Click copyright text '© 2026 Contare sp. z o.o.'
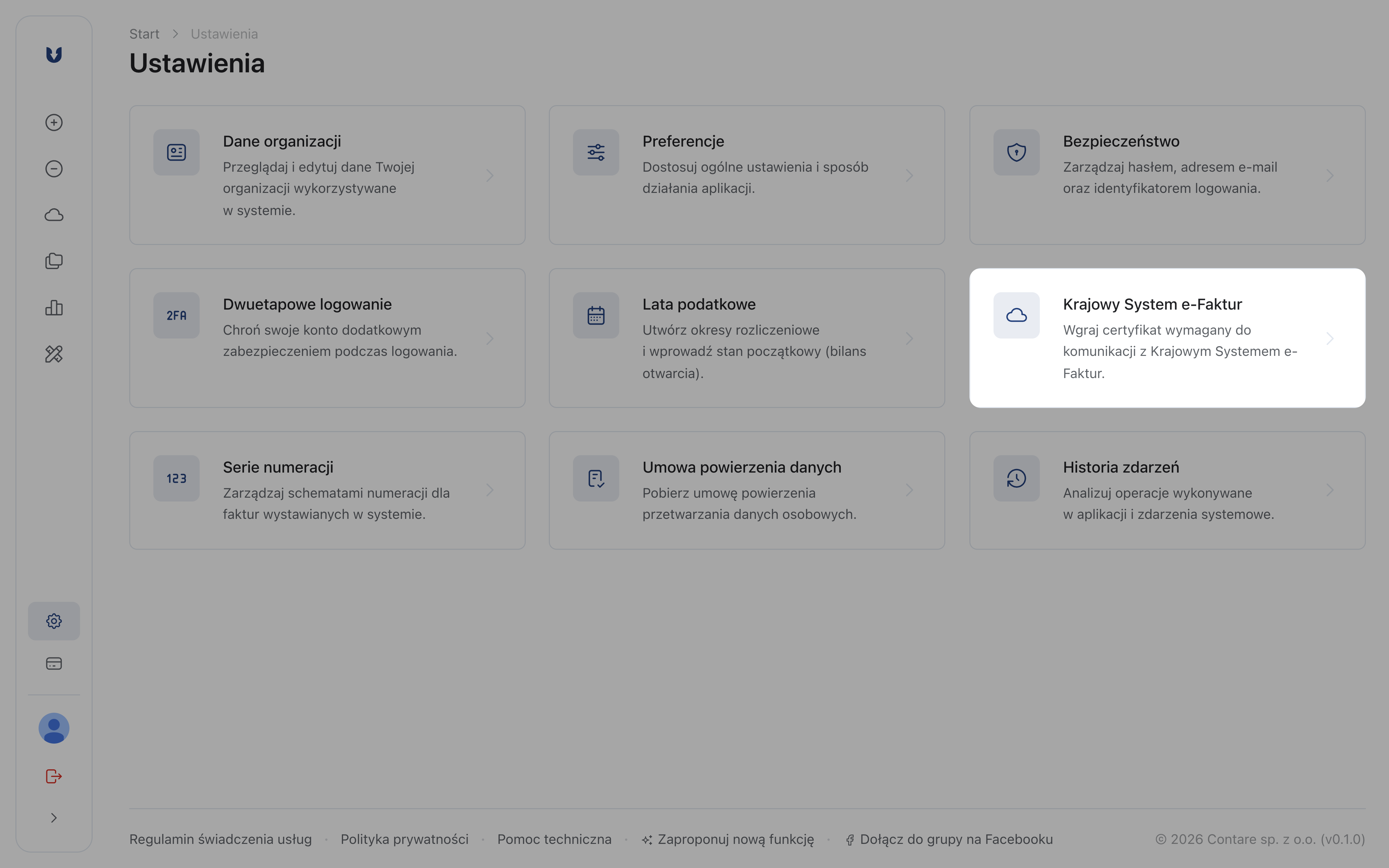This screenshot has width=1389, height=868. click(1236, 839)
